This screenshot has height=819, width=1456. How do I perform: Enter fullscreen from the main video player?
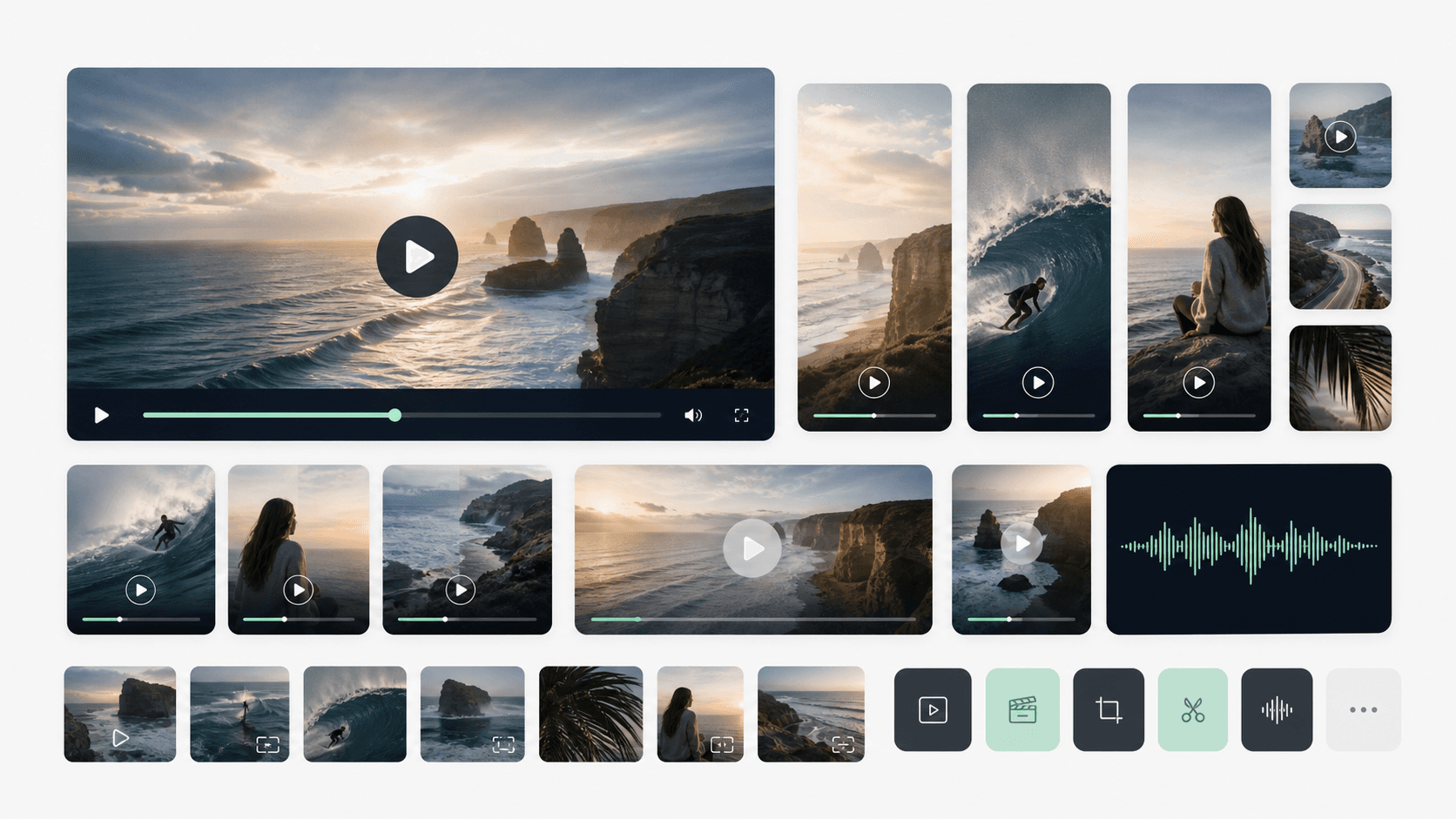point(741,415)
